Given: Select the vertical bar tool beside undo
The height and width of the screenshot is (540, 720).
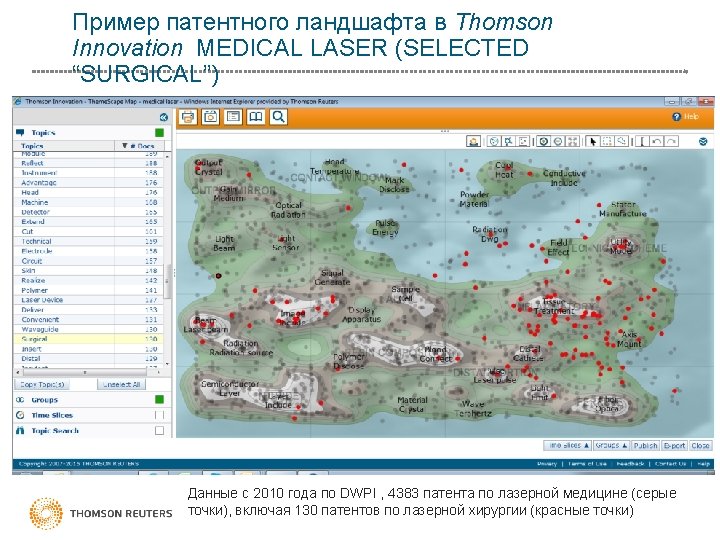Looking at the screenshot, I should click(642, 141).
